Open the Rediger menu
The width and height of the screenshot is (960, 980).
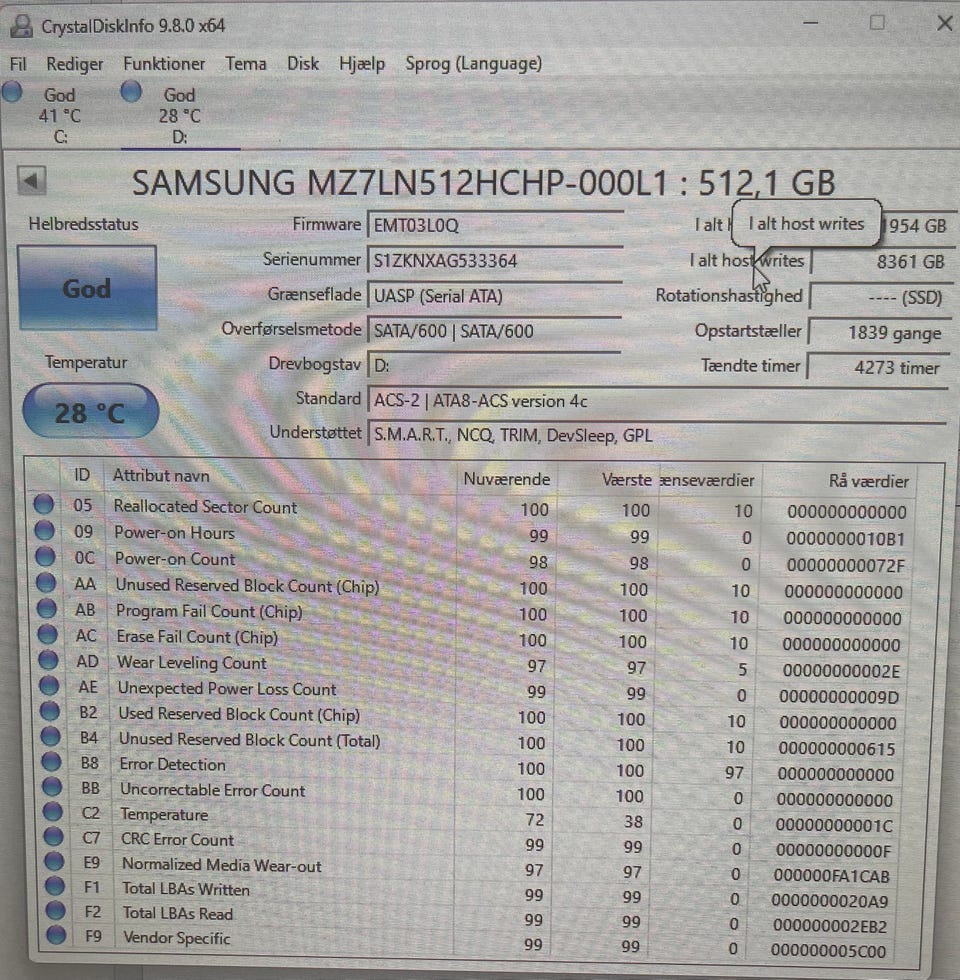pos(74,64)
